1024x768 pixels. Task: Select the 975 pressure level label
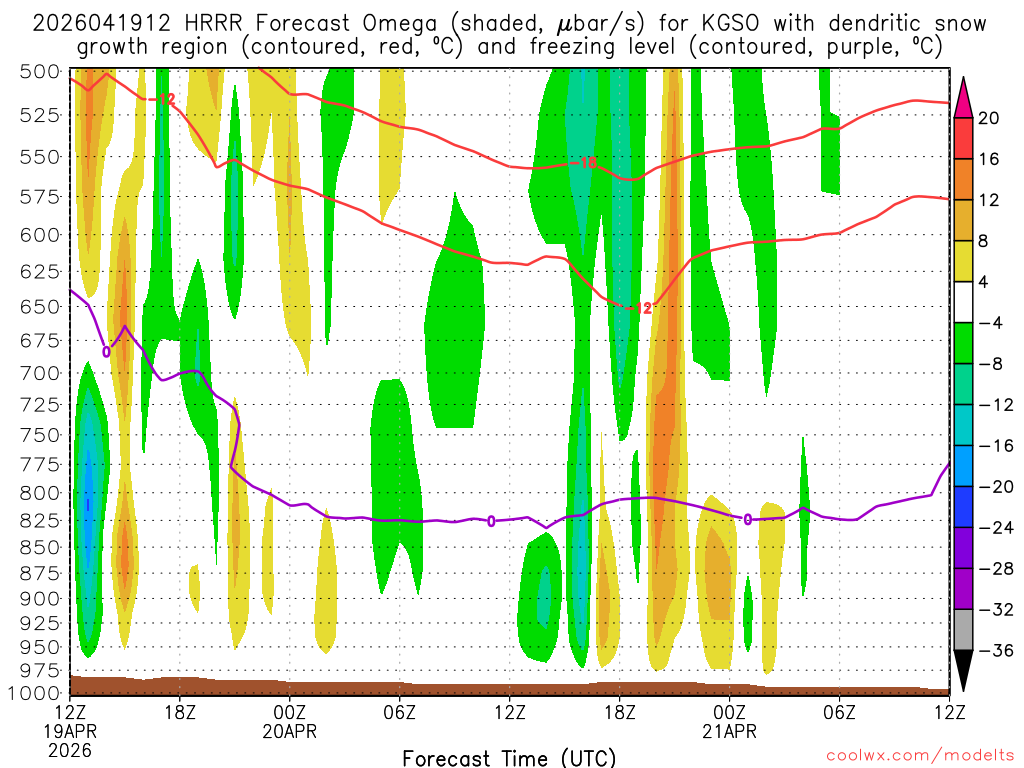pyautogui.click(x=40, y=671)
